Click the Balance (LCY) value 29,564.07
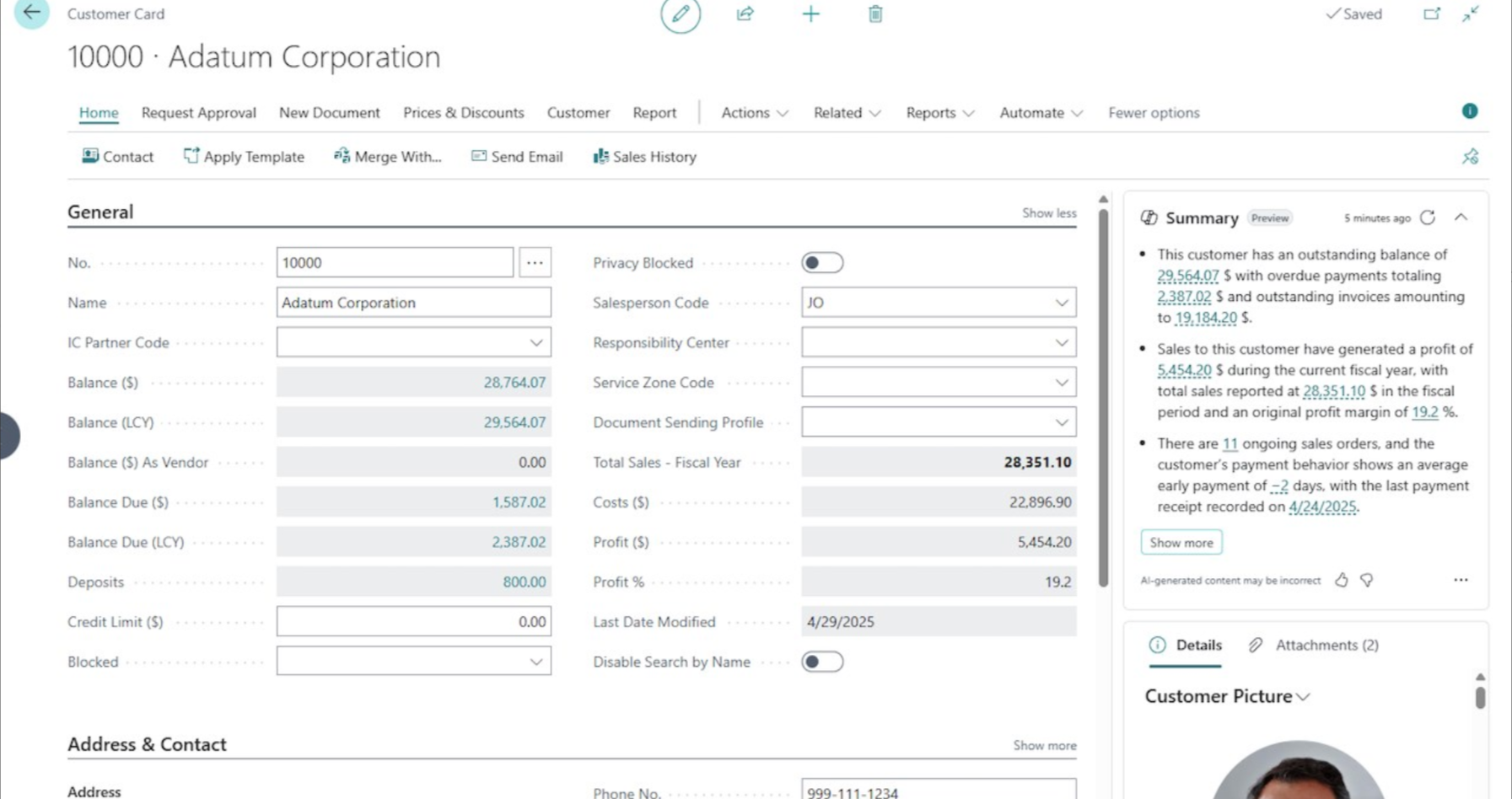 514,422
